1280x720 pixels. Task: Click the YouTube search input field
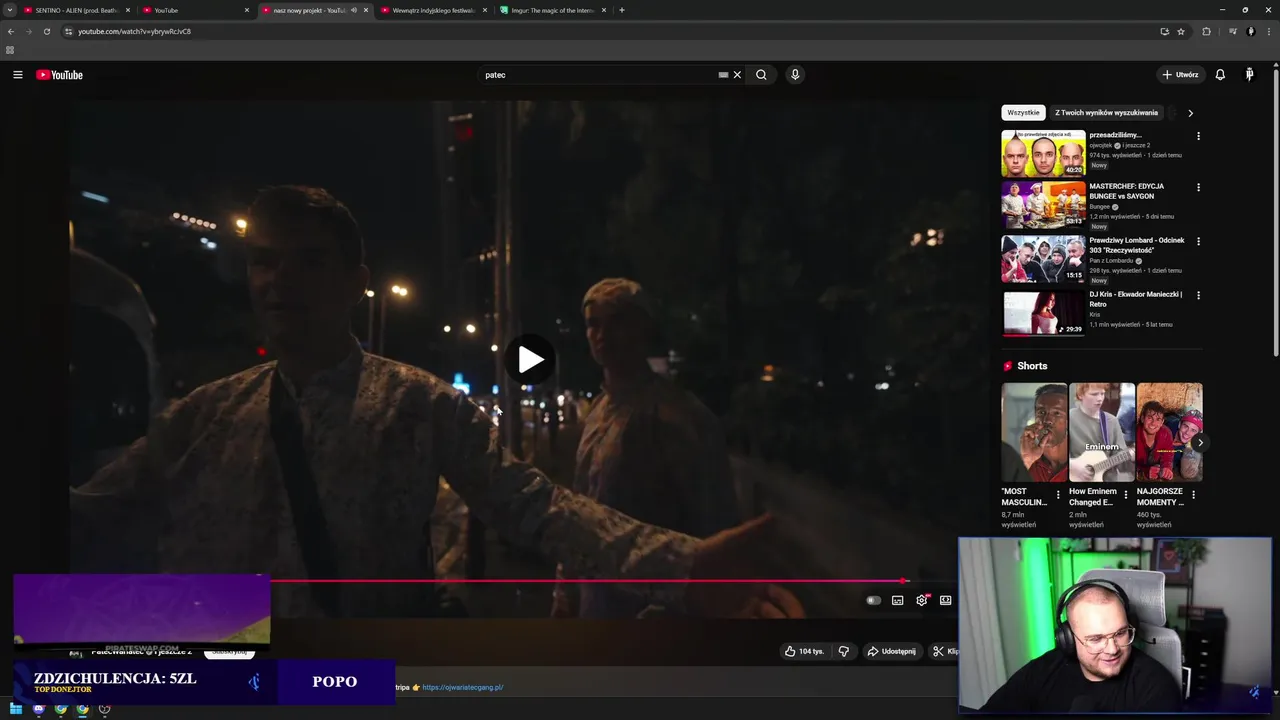(x=598, y=75)
